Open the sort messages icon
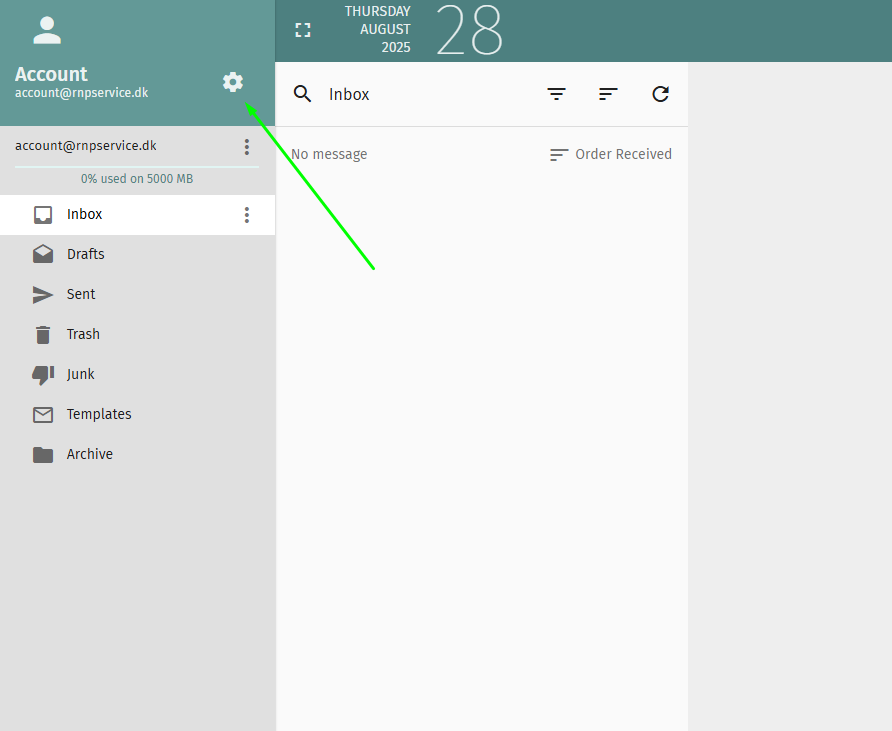 (x=608, y=94)
